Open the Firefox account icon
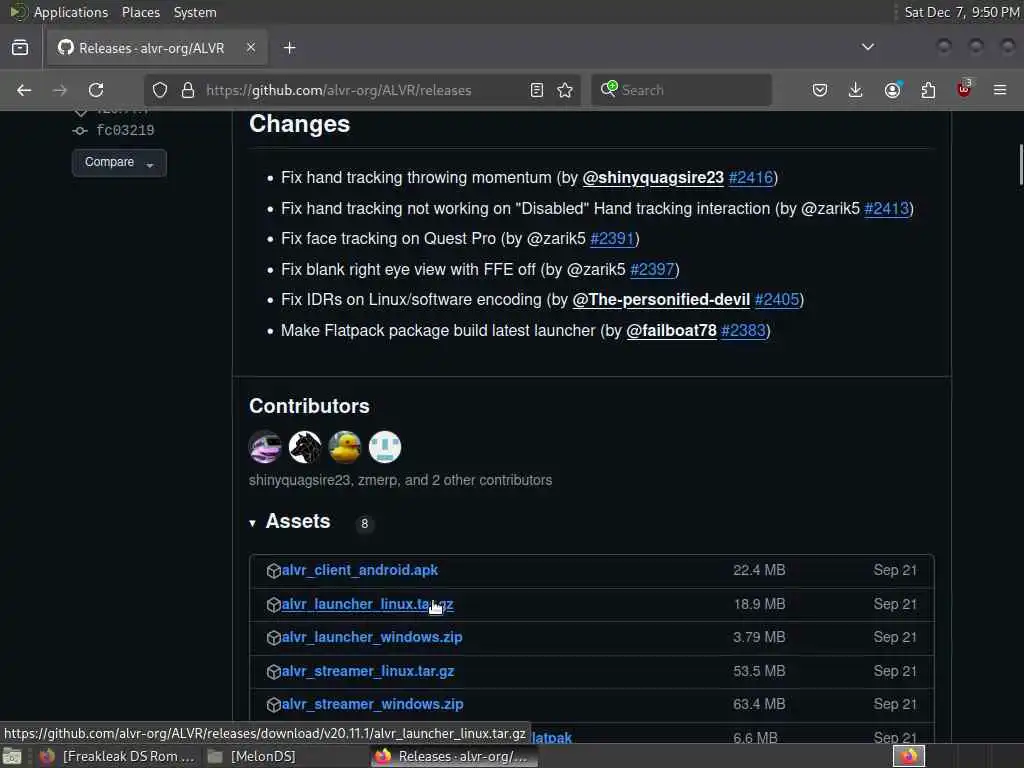 893,90
